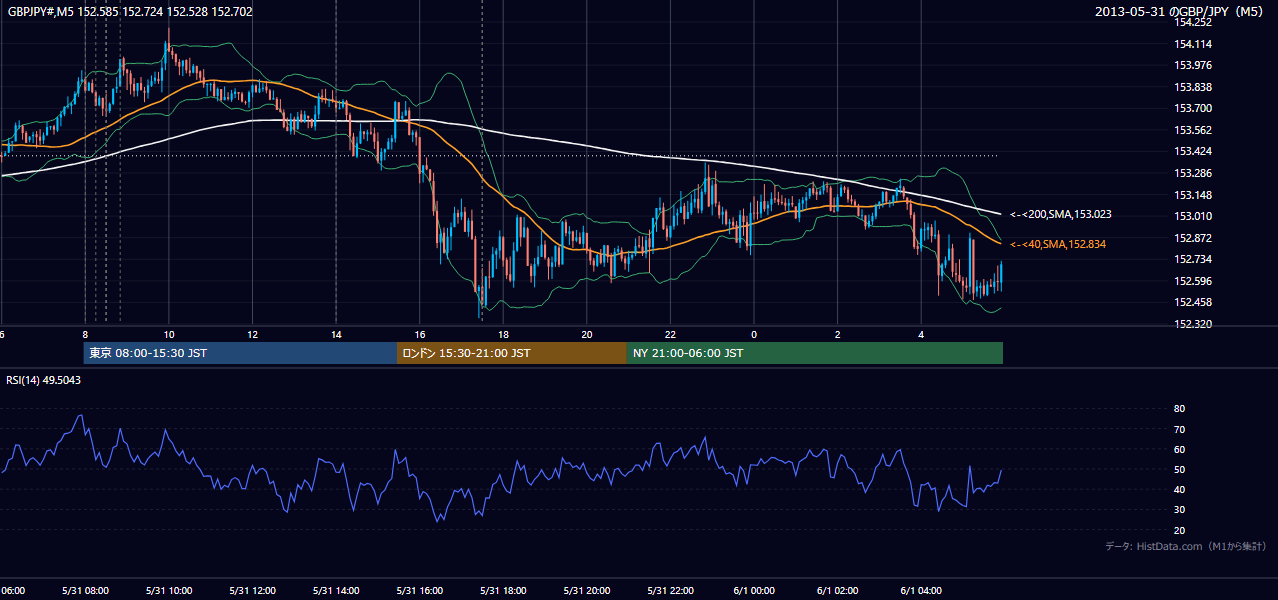The width and height of the screenshot is (1278, 600).
Task: Click hour tick 14 under price chart
Action: point(336,334)
